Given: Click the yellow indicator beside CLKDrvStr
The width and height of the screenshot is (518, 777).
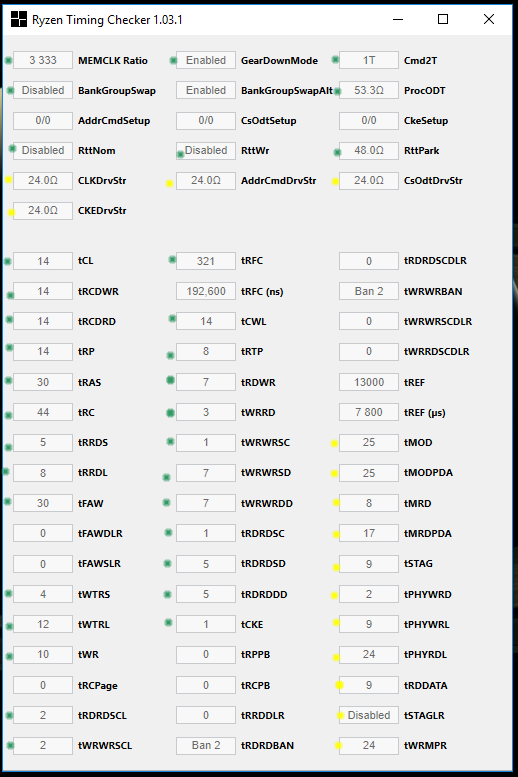Looking at the screenshot, I should point(8,180).
